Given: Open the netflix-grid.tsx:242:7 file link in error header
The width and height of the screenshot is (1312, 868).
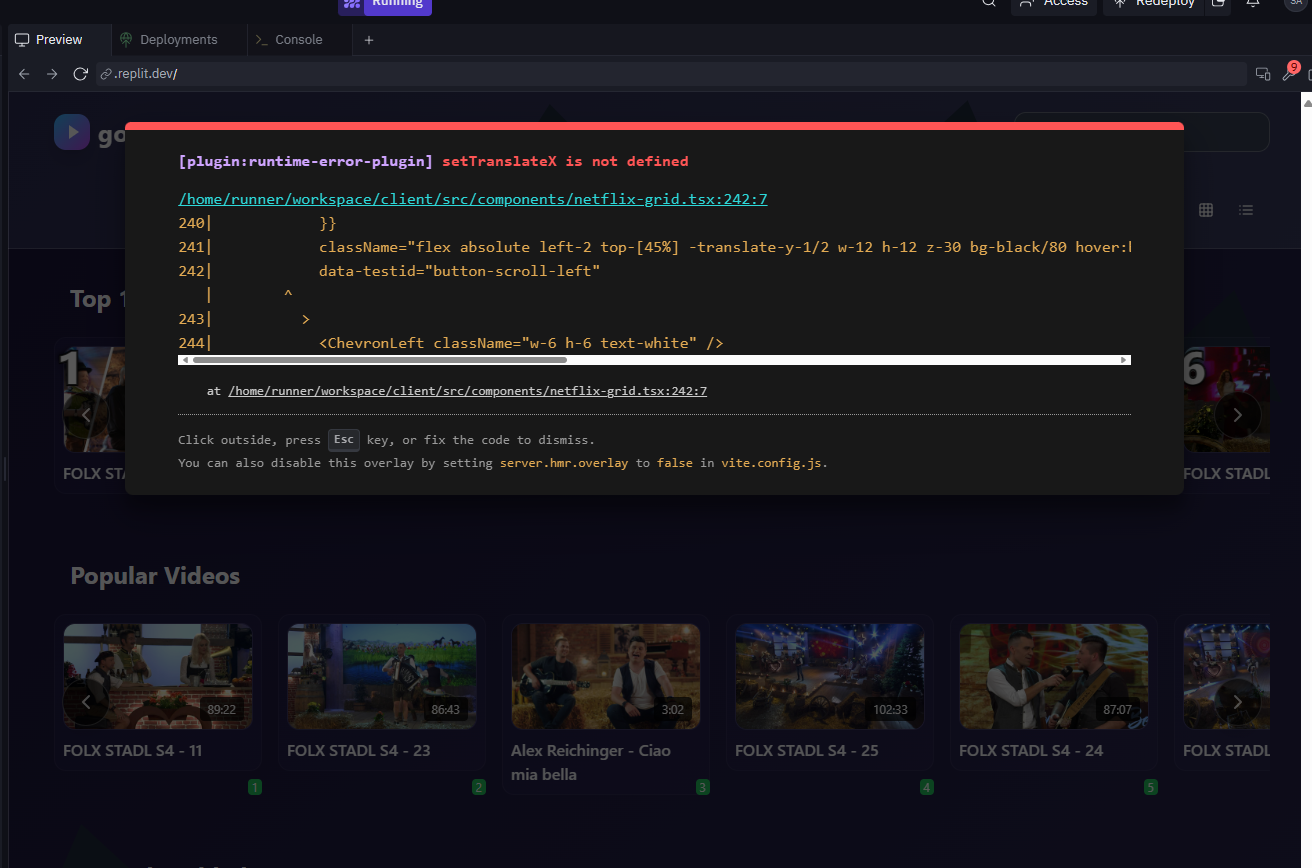Looking at the screenshot, I should coord(473,199).
